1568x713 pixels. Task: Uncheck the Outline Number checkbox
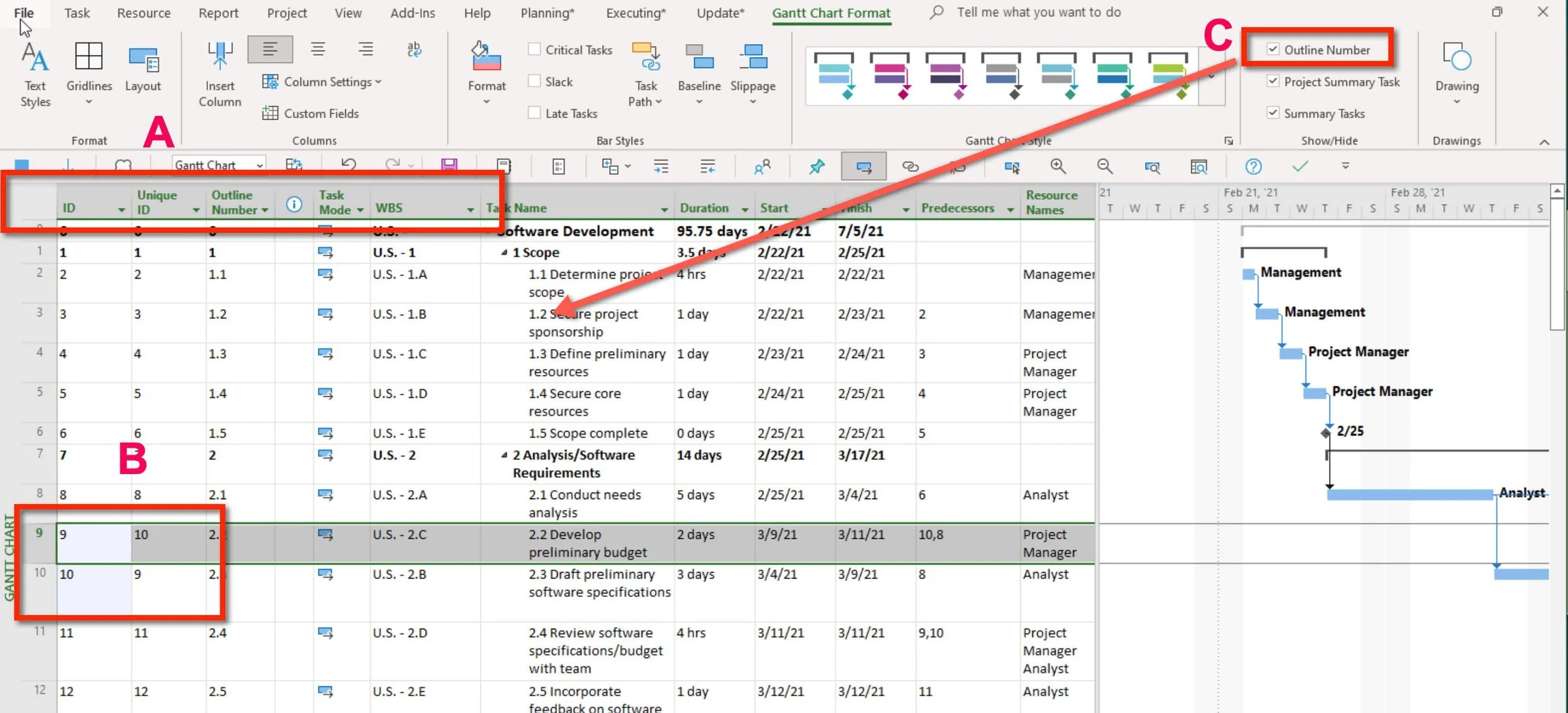pyautogui.click(x=1273, y=50)
